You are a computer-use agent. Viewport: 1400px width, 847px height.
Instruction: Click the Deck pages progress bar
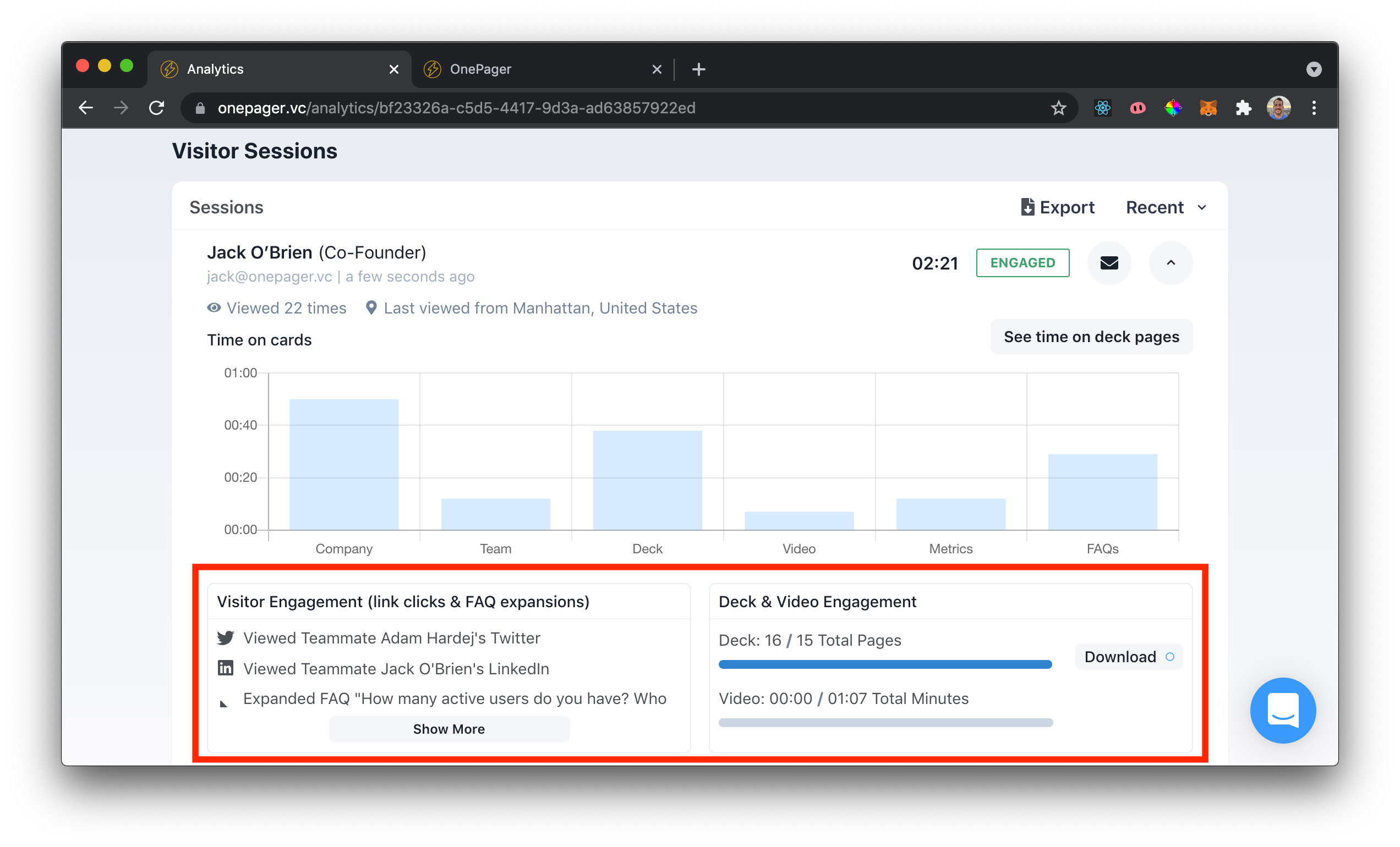click(x=885, y=664)
